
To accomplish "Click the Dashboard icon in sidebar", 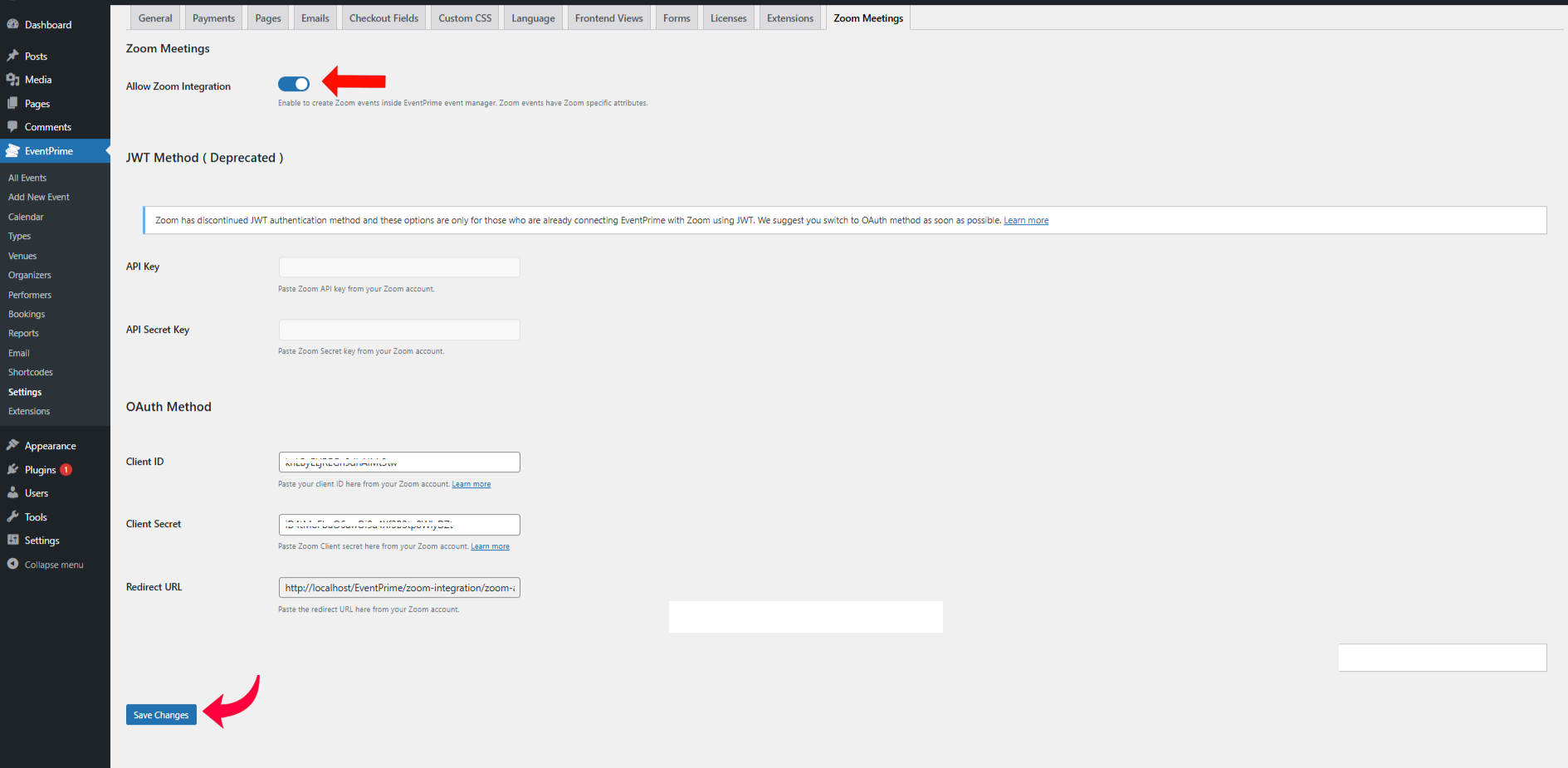I will click(12, 24).
